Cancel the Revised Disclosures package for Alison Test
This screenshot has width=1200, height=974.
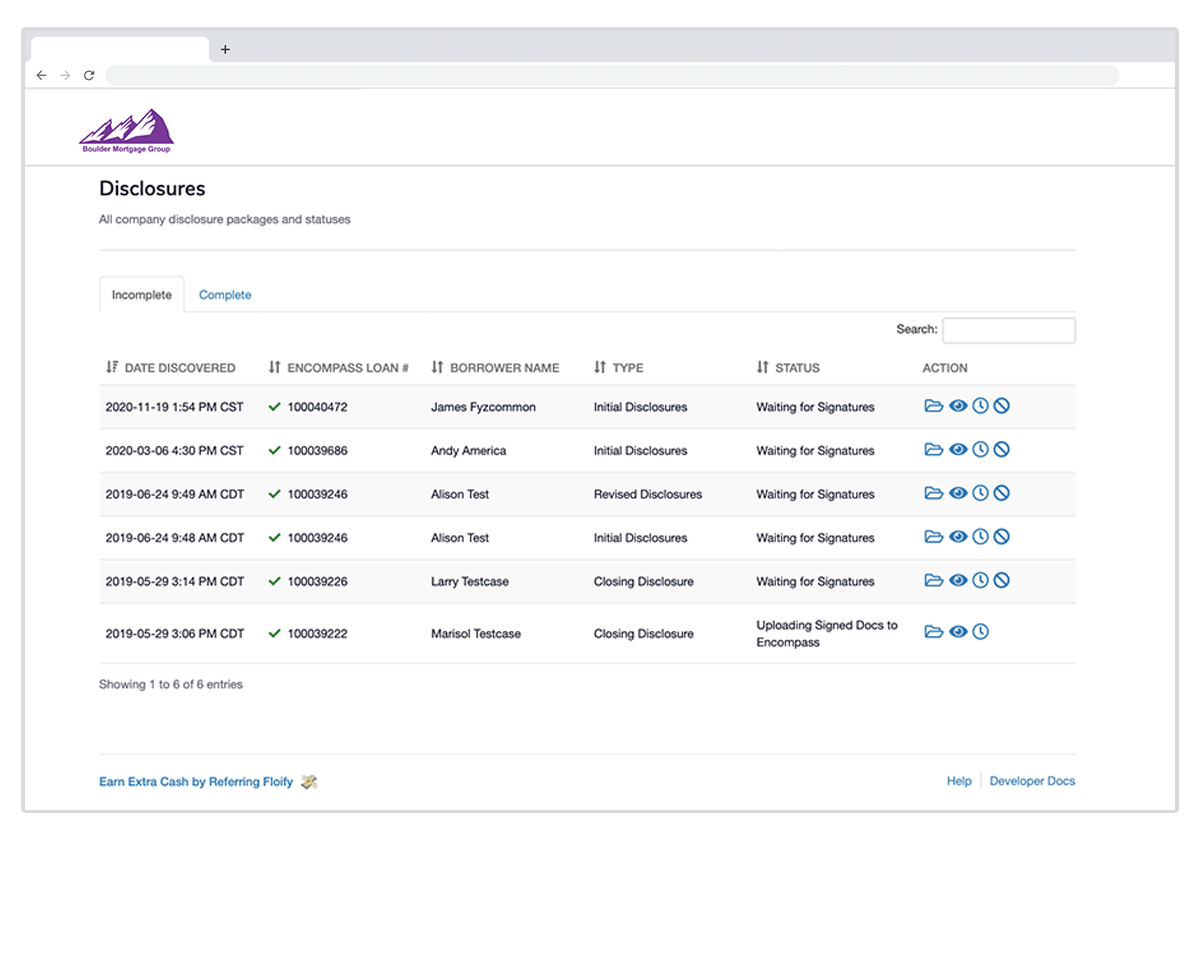pos(1002,493)
